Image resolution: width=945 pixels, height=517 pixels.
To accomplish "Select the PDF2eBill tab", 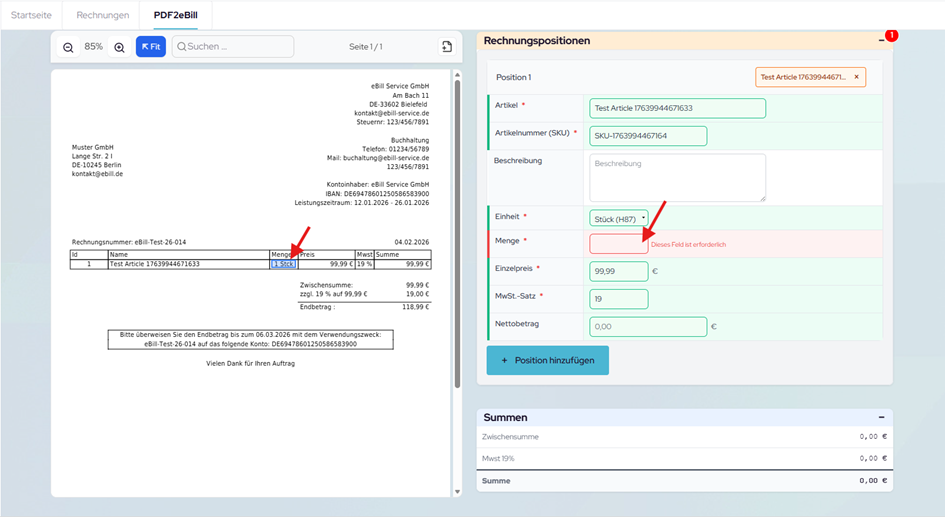I will (175, 15).
